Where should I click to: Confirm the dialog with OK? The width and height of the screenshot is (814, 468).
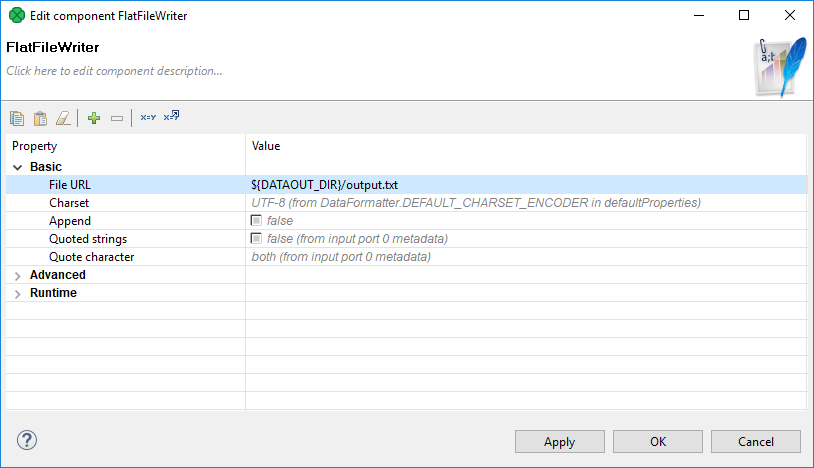(x=658, y=442)
